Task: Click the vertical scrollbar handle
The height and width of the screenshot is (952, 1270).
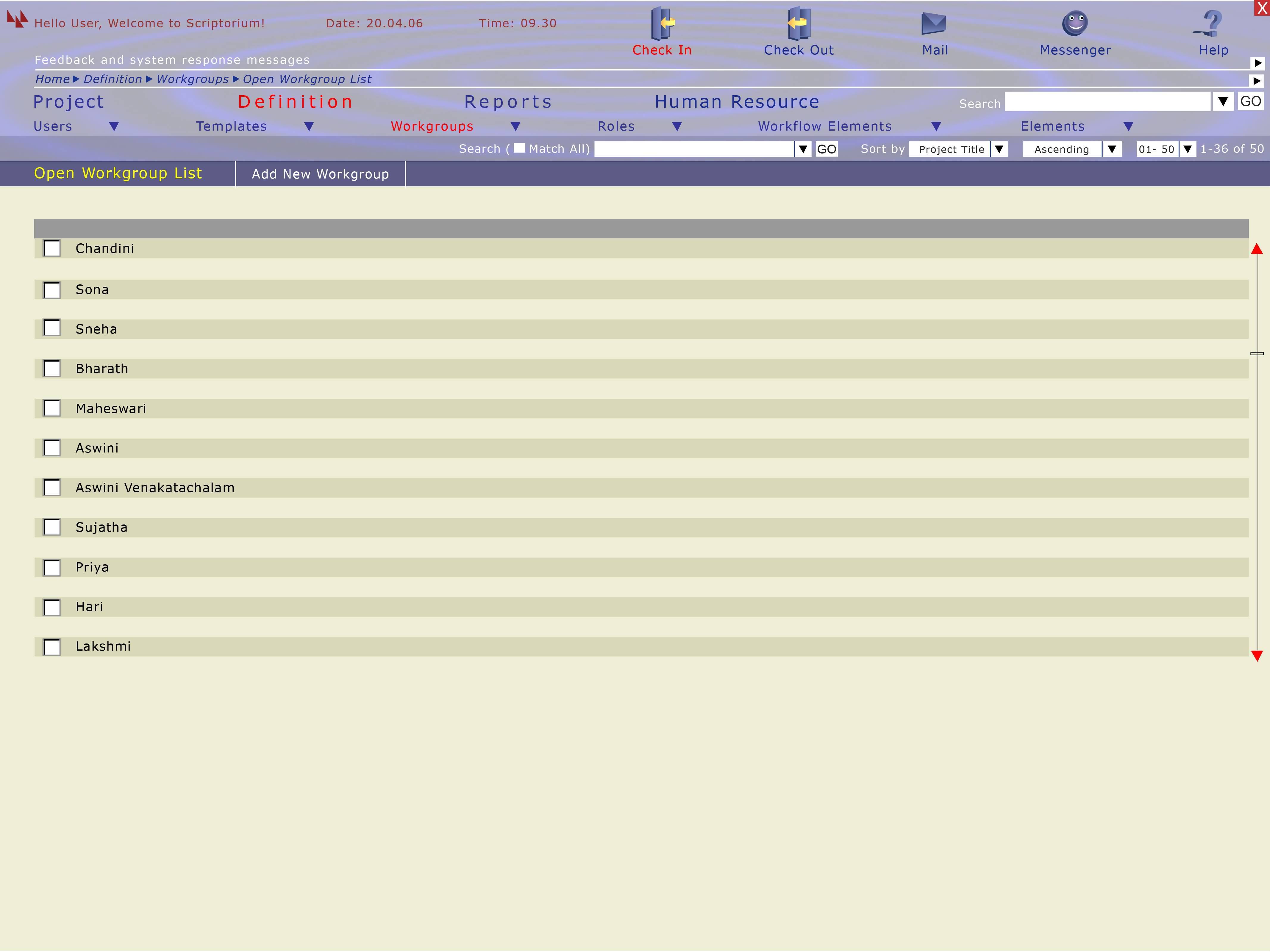Action: [x=1257, y=353]
